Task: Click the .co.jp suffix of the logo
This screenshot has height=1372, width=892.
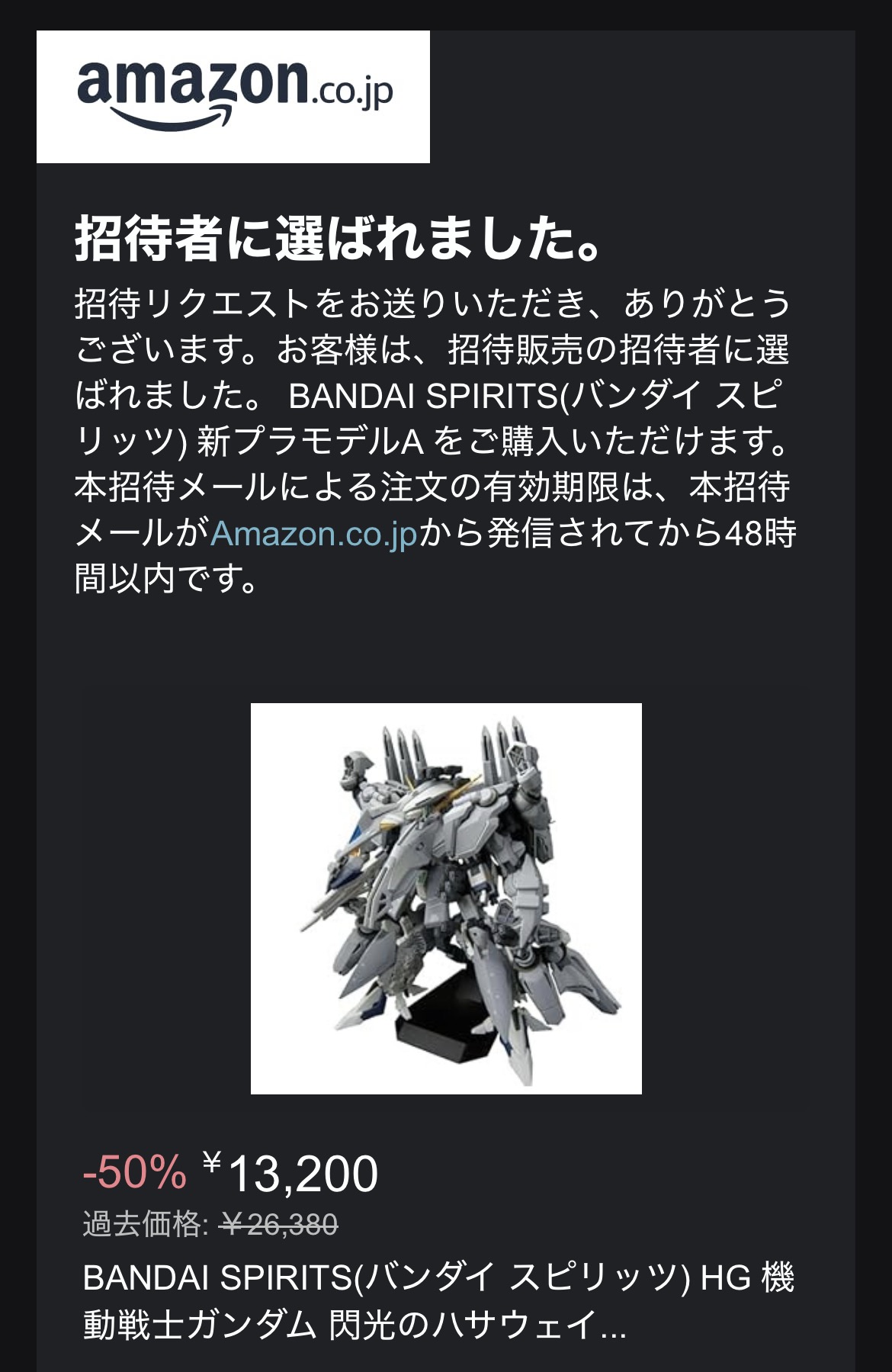Action: (351, 92)
